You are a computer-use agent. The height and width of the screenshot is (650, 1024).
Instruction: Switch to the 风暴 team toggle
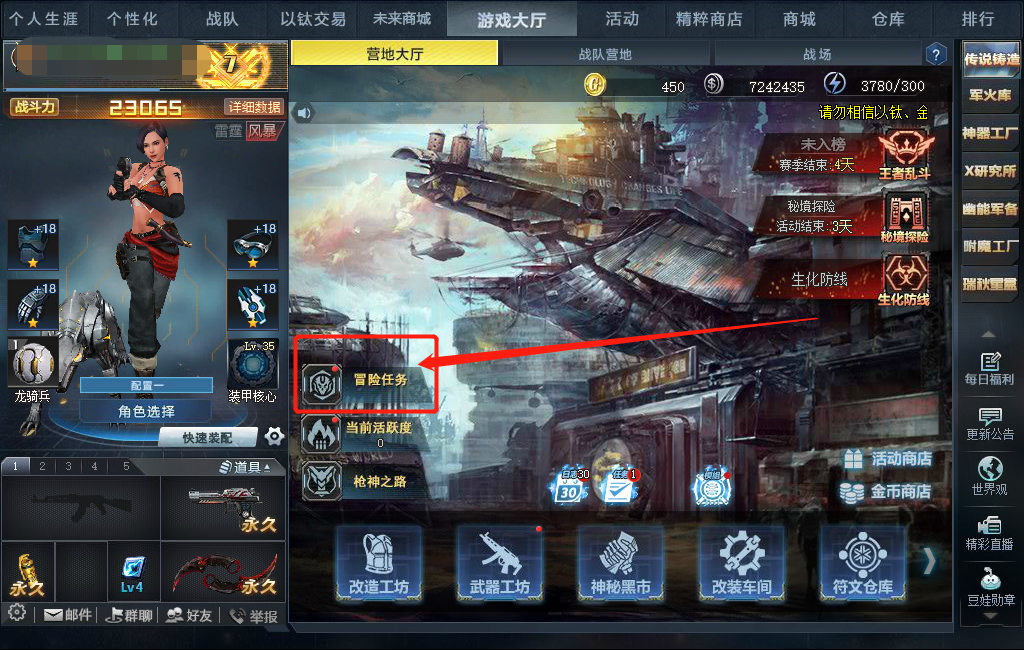(x=263, y=131)
